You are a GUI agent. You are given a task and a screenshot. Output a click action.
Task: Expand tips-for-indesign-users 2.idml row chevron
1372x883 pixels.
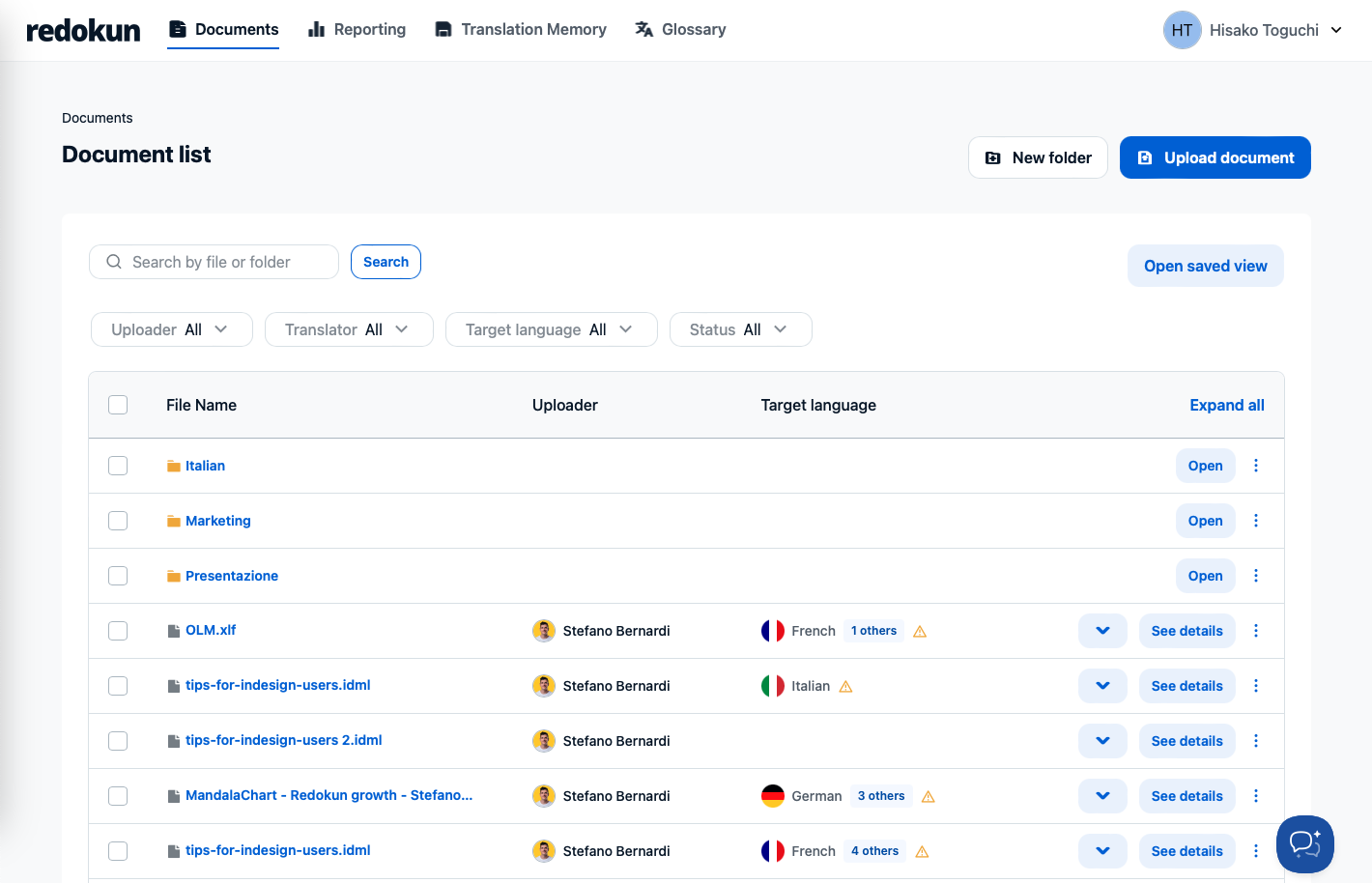pos(1102,741)
